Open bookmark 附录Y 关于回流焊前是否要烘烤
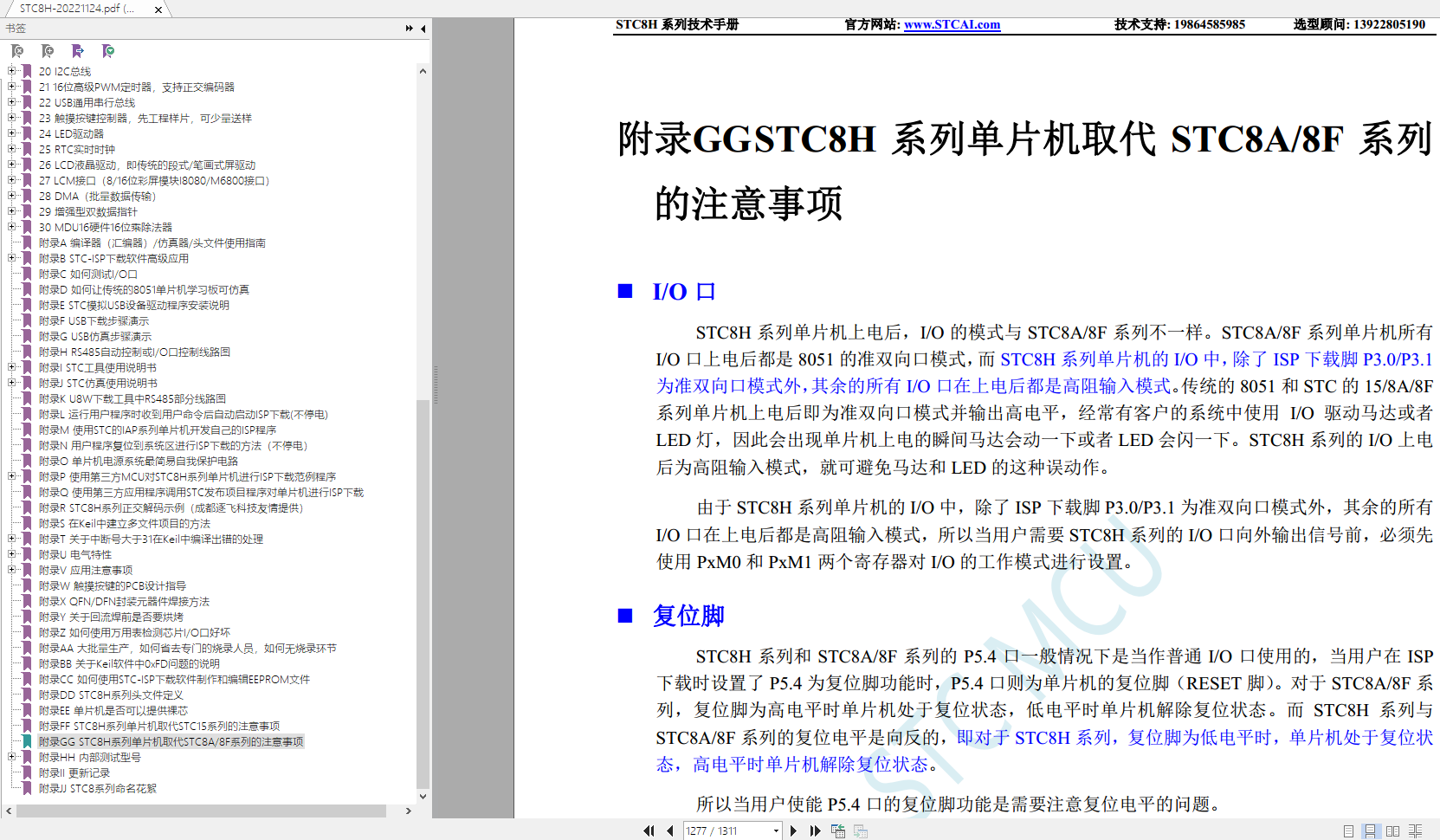 [111, 617]
